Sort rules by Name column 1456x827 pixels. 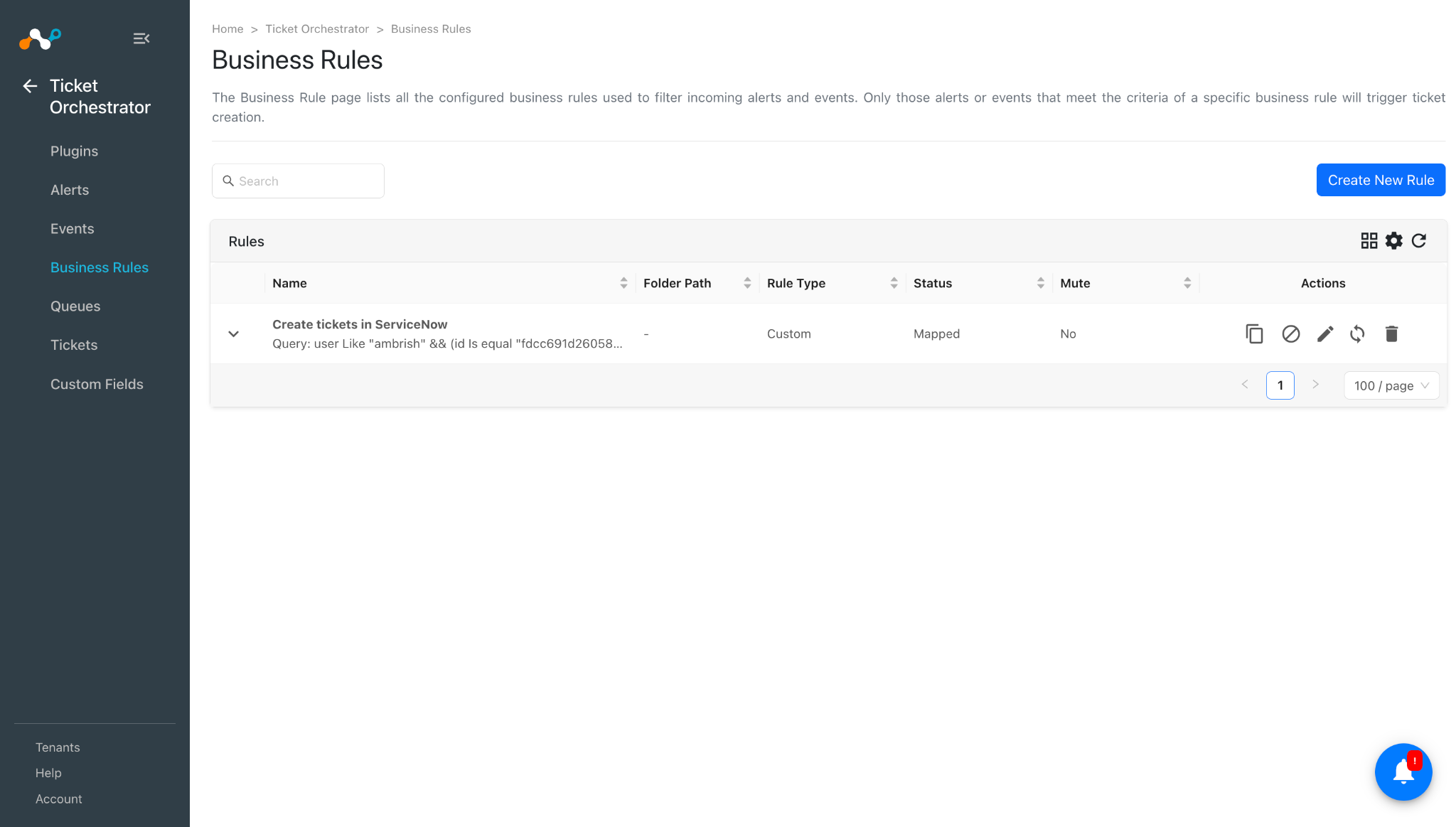[x=623, y=283]
